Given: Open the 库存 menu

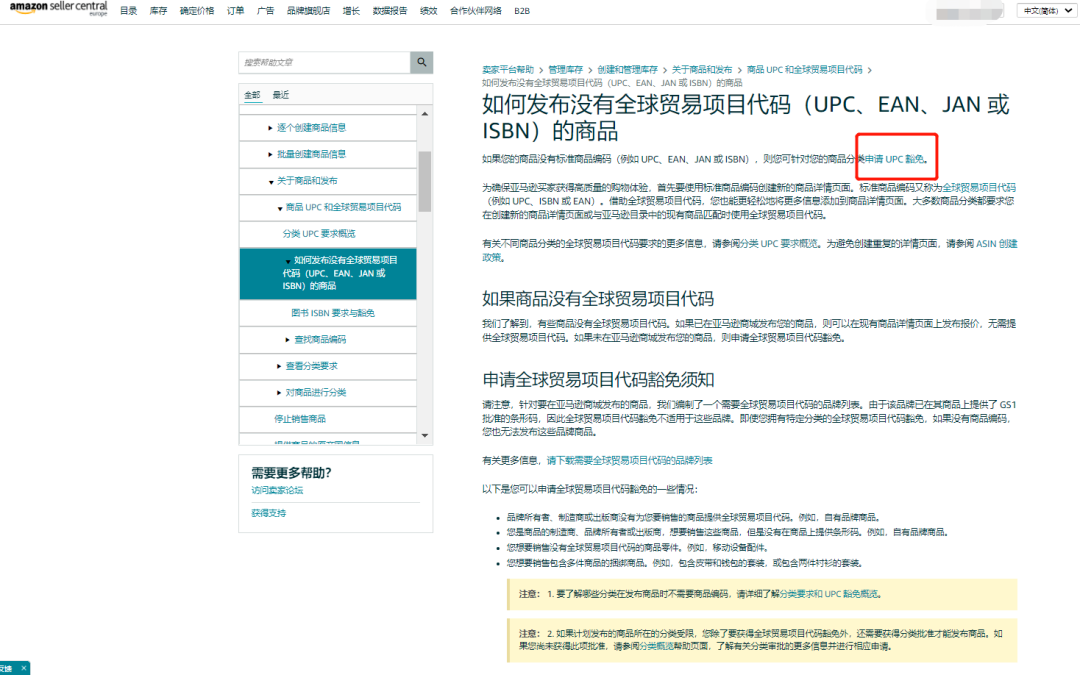Looking at the screenshot, I should [x=158, y=11].
